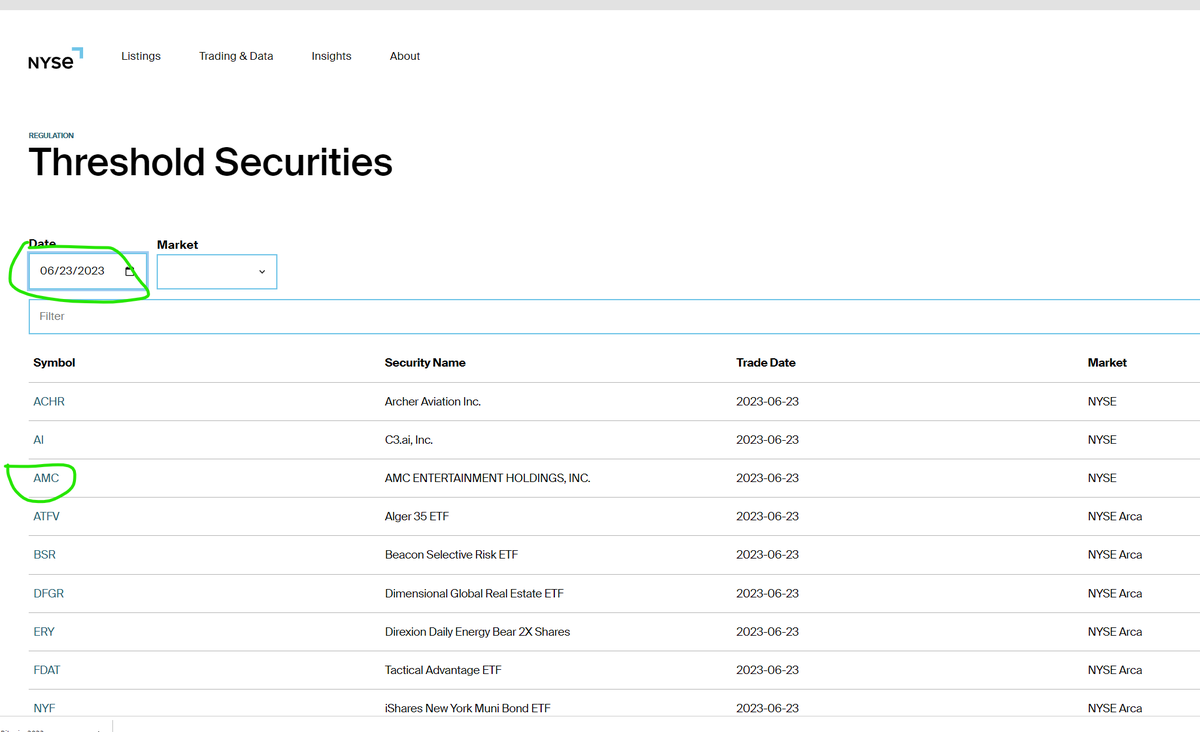The width and height of the screenshot is (1200, 732).
Task: Select the C3.ai, Inc. cell
Action: pos(409,439)
